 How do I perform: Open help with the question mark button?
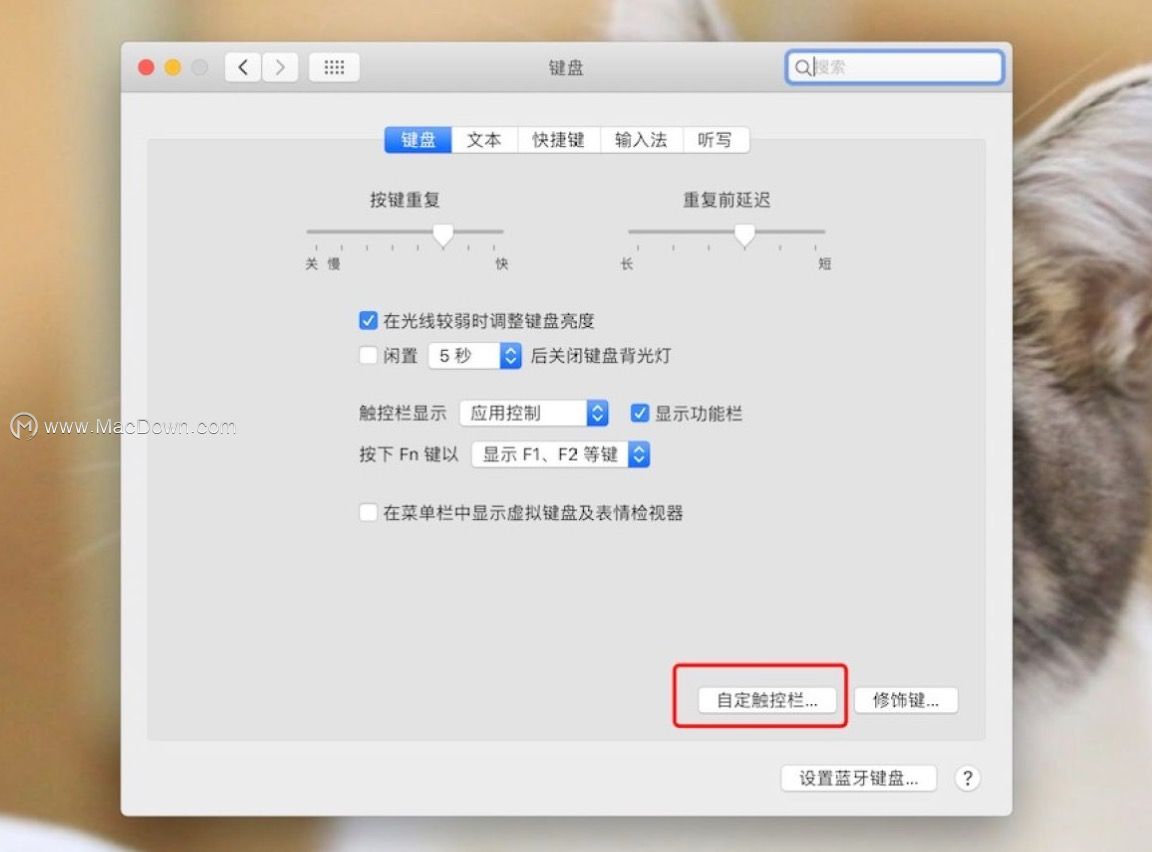[x=968, y=778]
